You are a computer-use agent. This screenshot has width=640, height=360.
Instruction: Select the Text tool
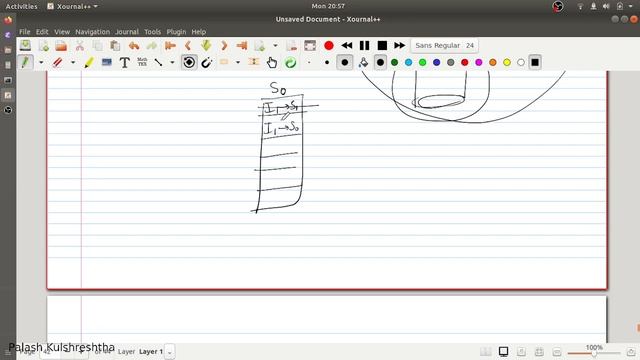tap(124, 62)
